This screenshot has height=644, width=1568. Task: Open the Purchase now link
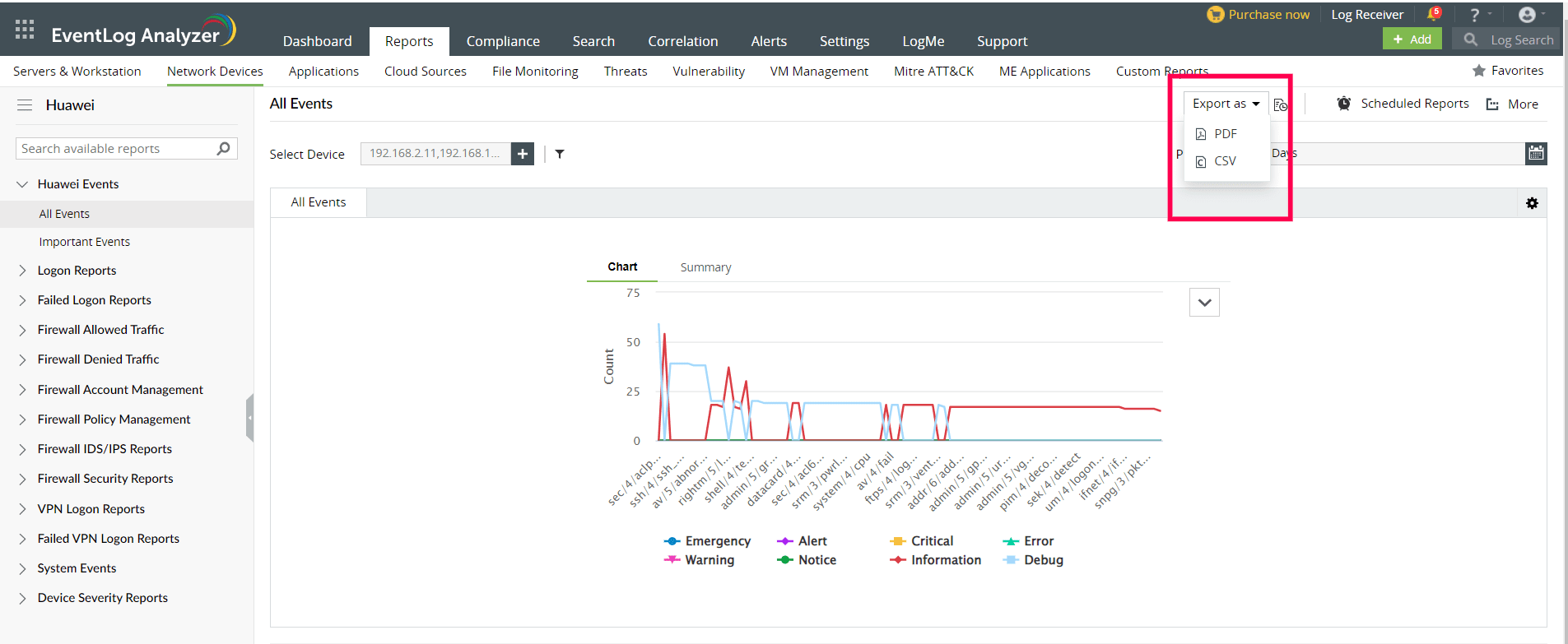coord(1268,15)
